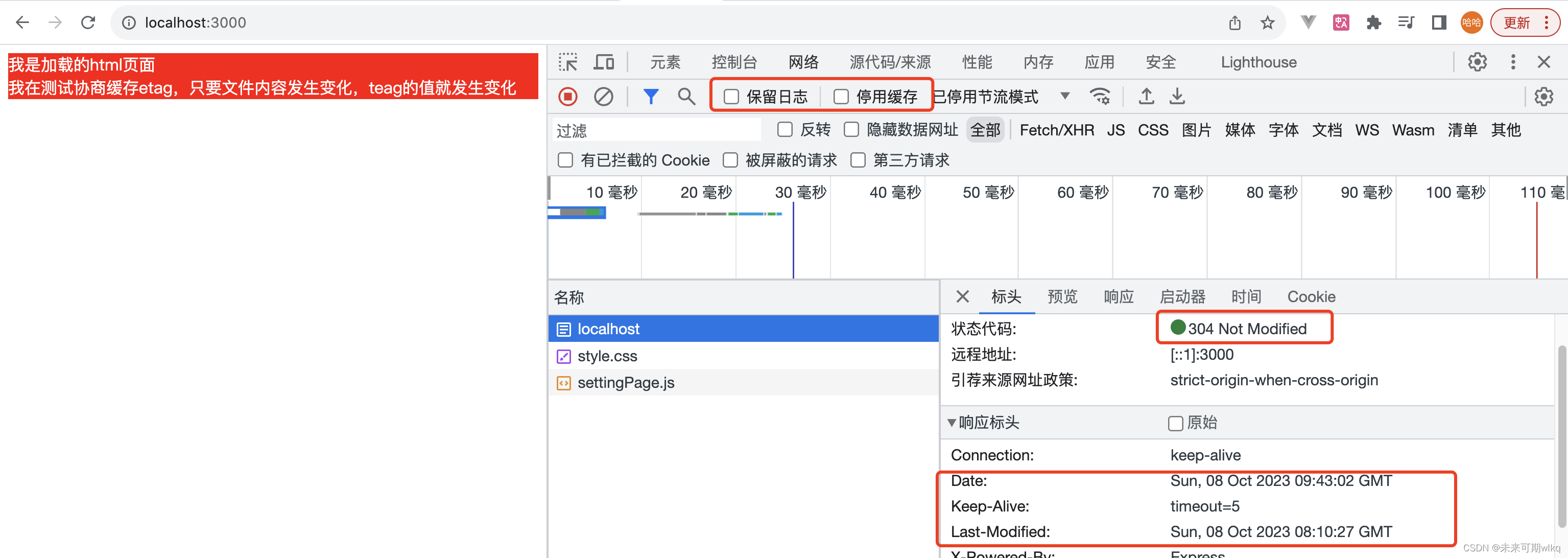Export HAR file download icon
Screen dimensions: 1568x558
click(x=1177, y=96)
